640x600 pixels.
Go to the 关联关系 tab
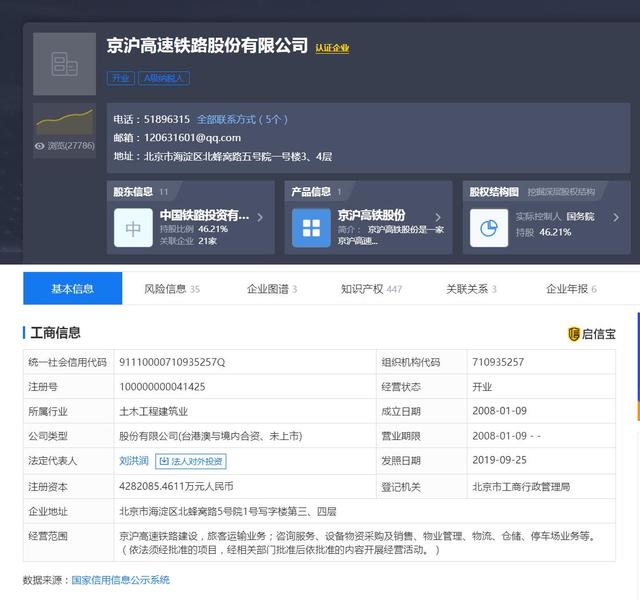[471, 289]
